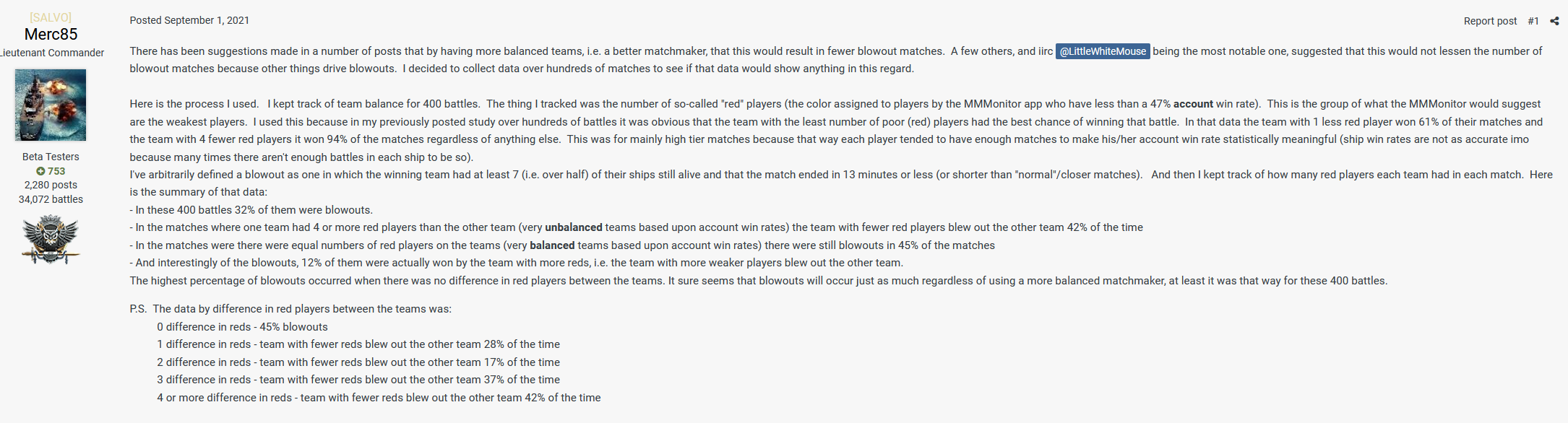Screen dimensions: 1568x423
Task: Click the "0 difference in reds - 45% blowouts" line
Action: pyautogui.click(x=242, y=327)
